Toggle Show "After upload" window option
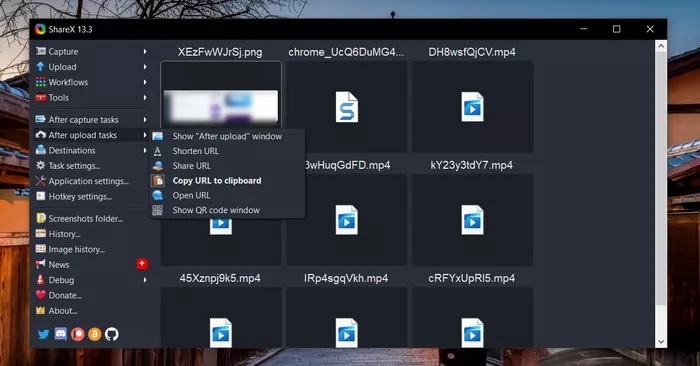The image size is (700, 366). [228, 136]
